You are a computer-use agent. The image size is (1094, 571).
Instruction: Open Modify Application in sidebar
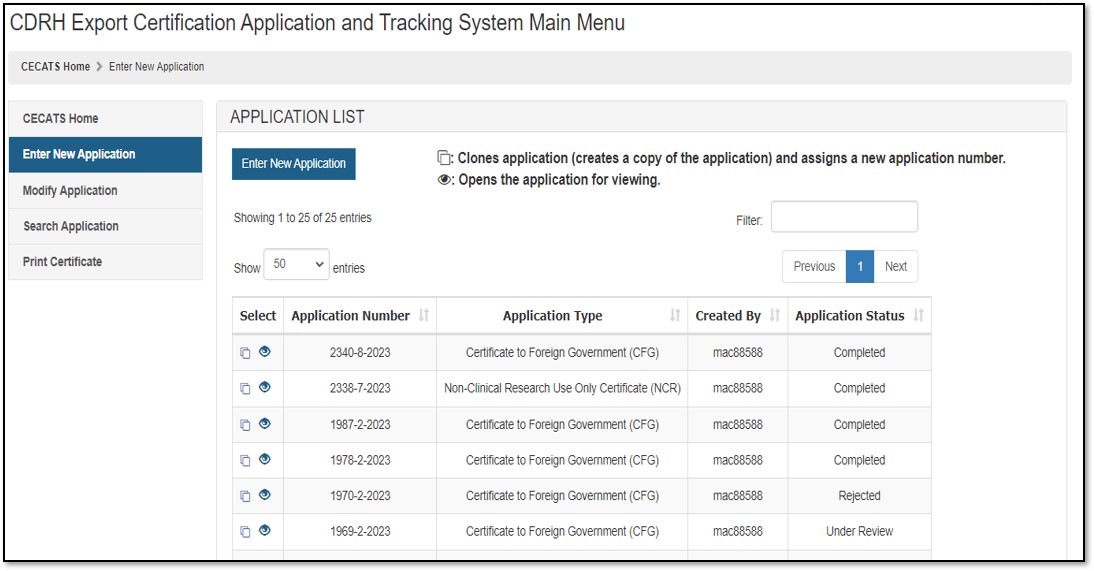tap(70, 191)
